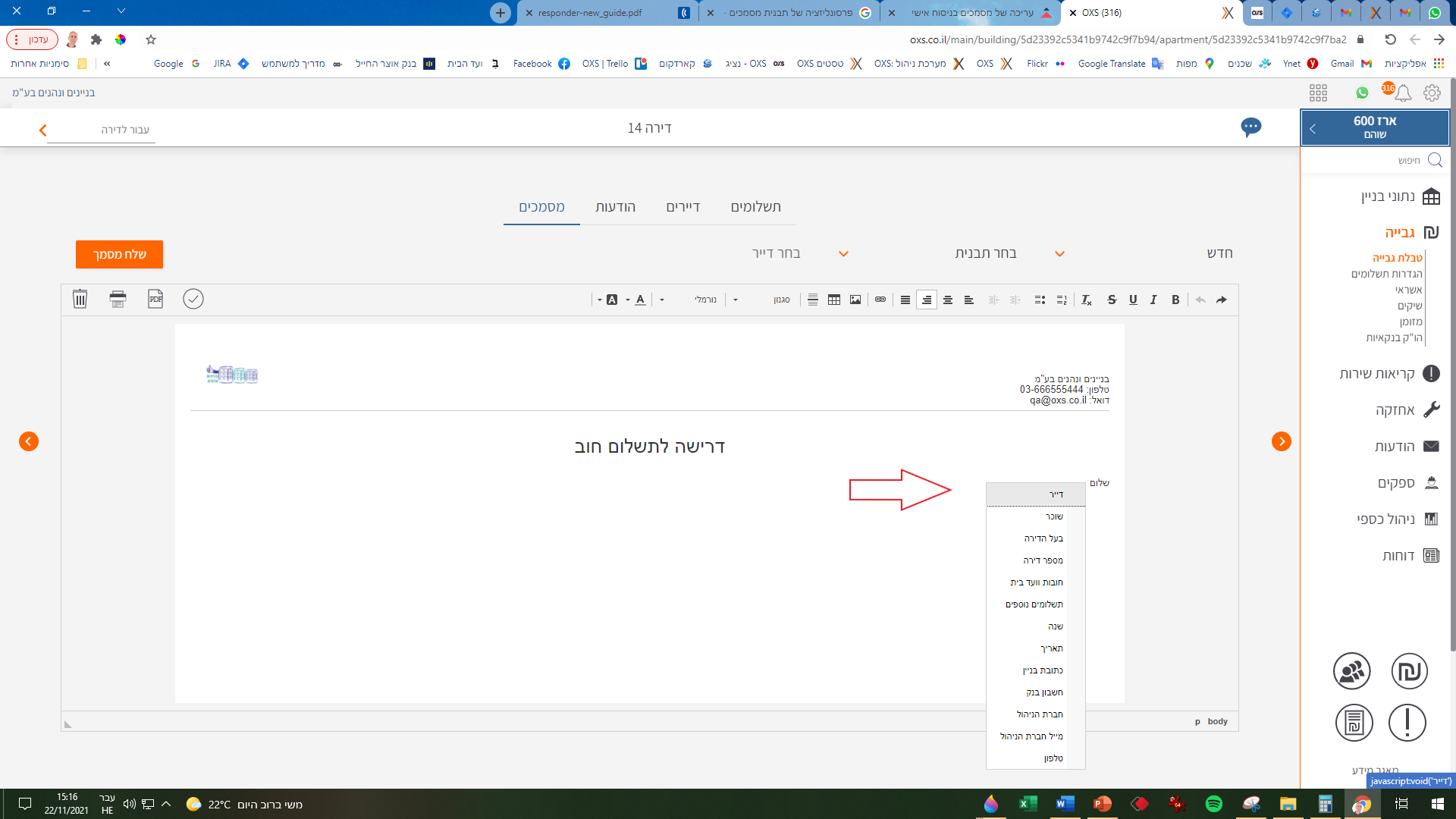Export document with the PDF icon
Screen dimensions: 1456x819
pyautogui.click(x=155, y=299)
